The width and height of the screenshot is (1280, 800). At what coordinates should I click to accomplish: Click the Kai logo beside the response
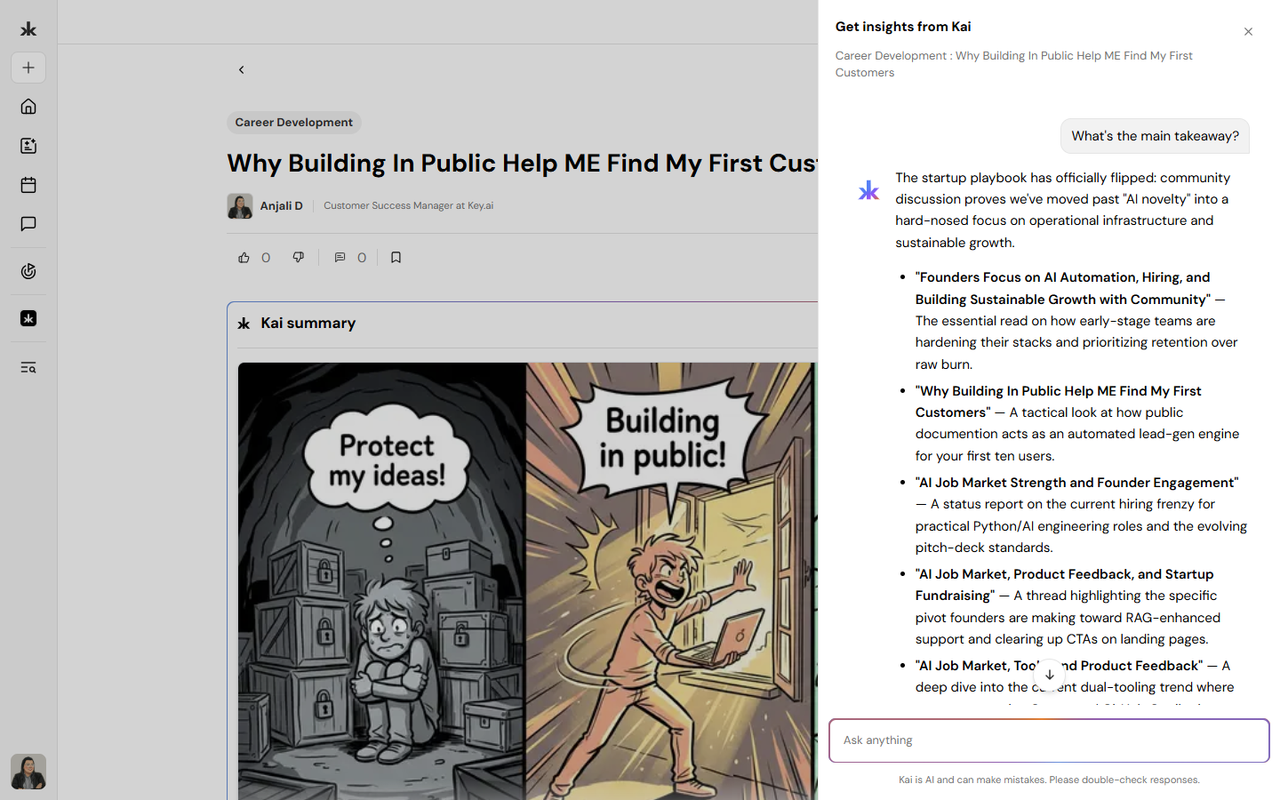(869, 190)
